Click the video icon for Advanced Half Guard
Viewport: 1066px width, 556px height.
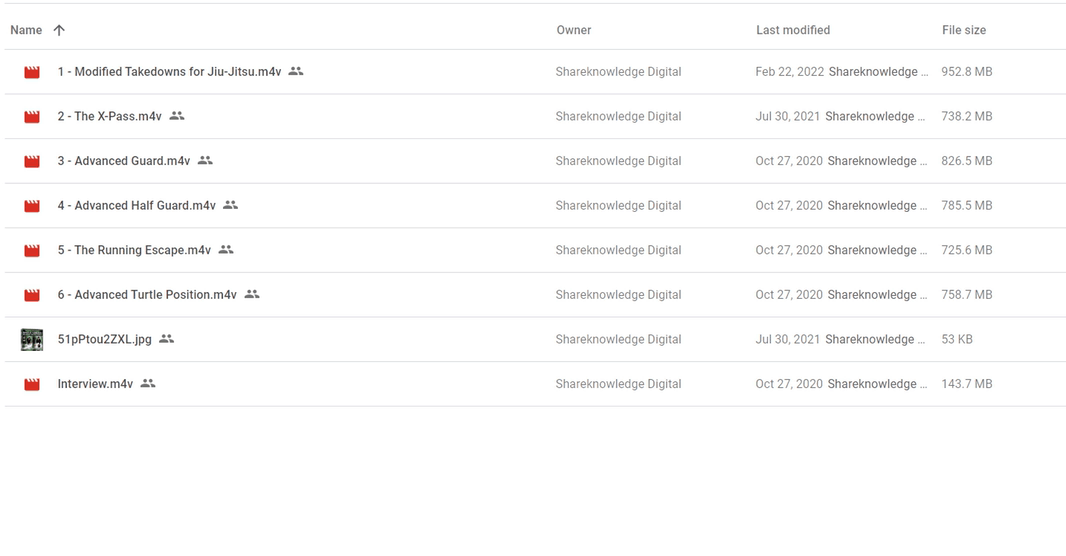[x=32, y=206]
